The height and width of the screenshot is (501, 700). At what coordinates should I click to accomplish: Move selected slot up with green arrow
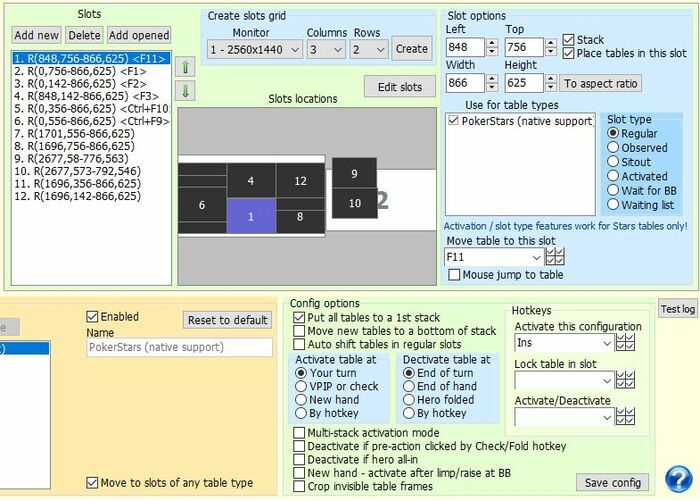click(185, 67)
